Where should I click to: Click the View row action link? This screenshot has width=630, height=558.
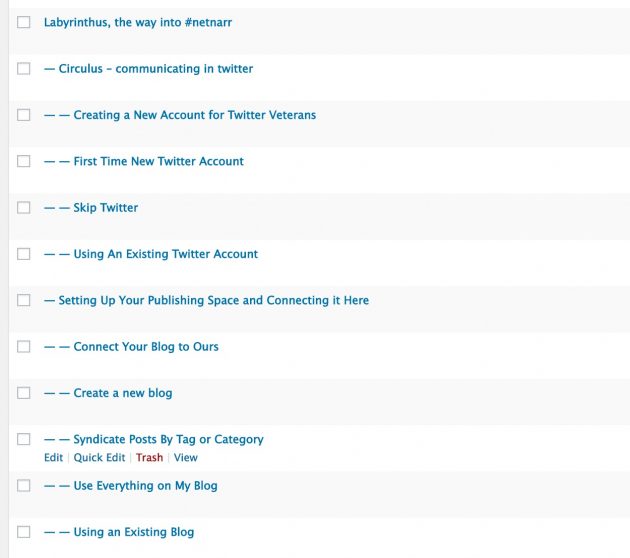(x=186, y=458)
